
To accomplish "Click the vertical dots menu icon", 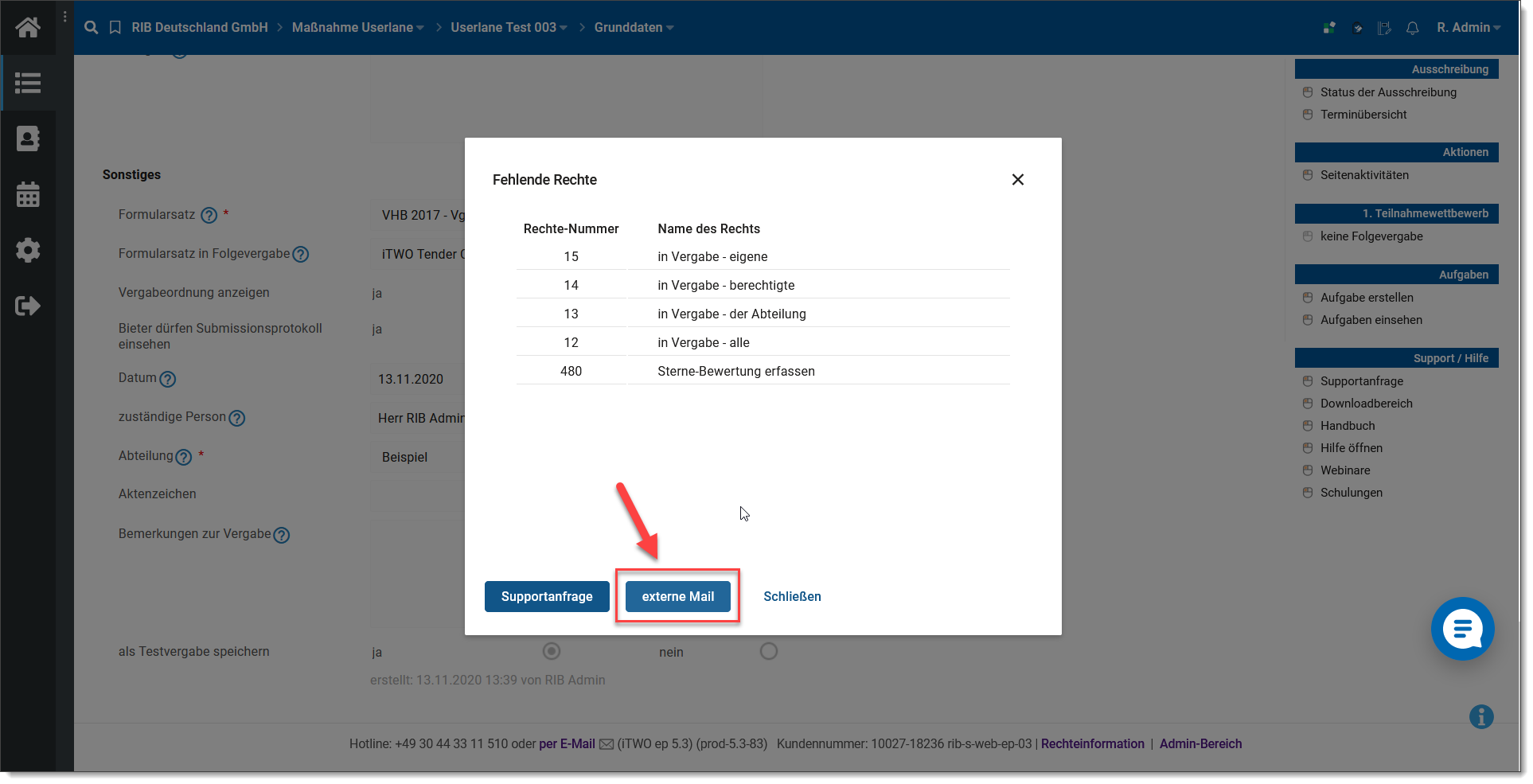I will pyautogui.click(x=65, y=16).
